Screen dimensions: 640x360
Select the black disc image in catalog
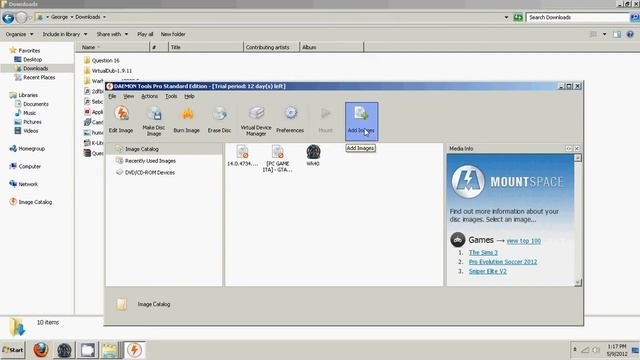click(x=313, y=156)
